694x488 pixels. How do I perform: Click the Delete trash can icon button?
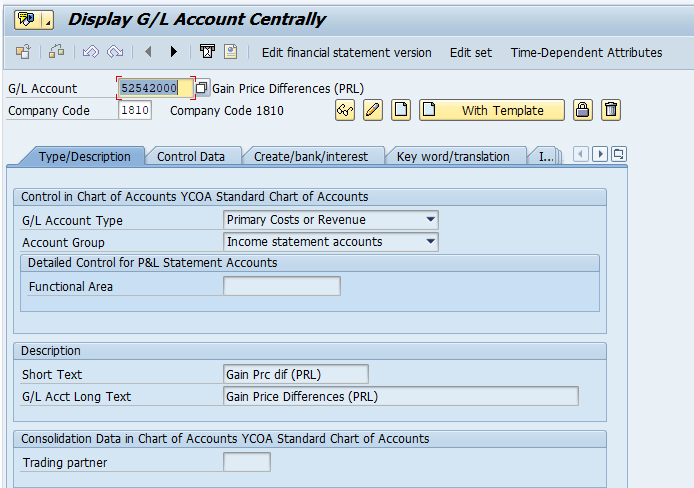click(610, 110)
